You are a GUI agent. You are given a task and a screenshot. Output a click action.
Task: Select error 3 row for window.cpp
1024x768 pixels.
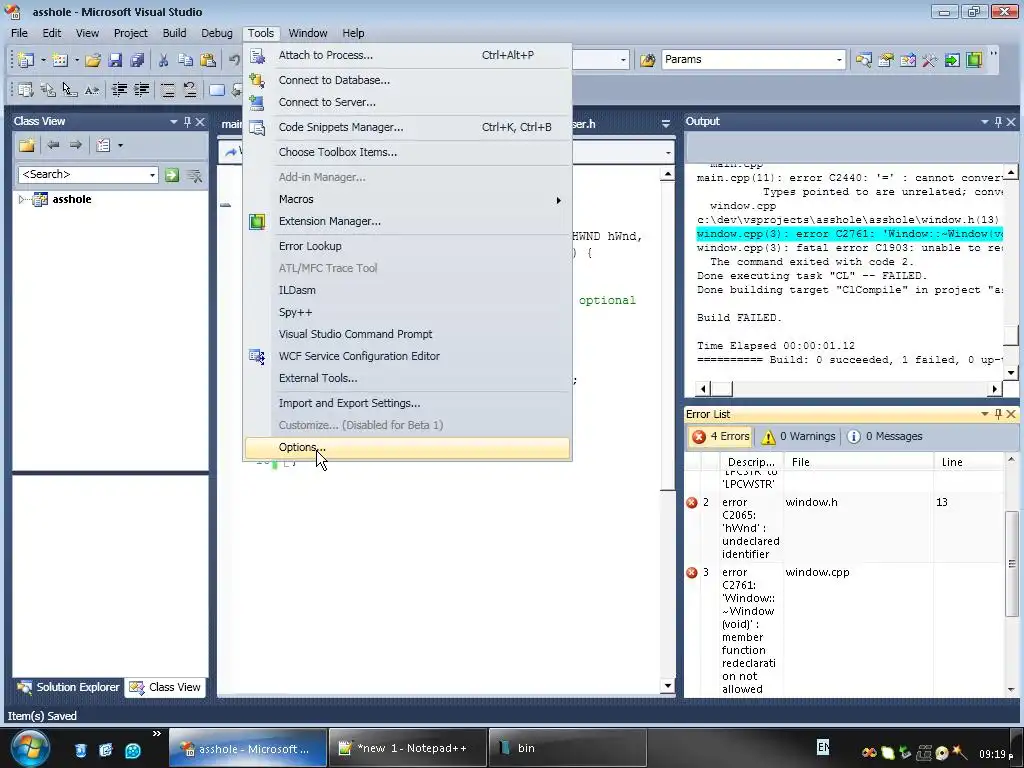point(844,630)
